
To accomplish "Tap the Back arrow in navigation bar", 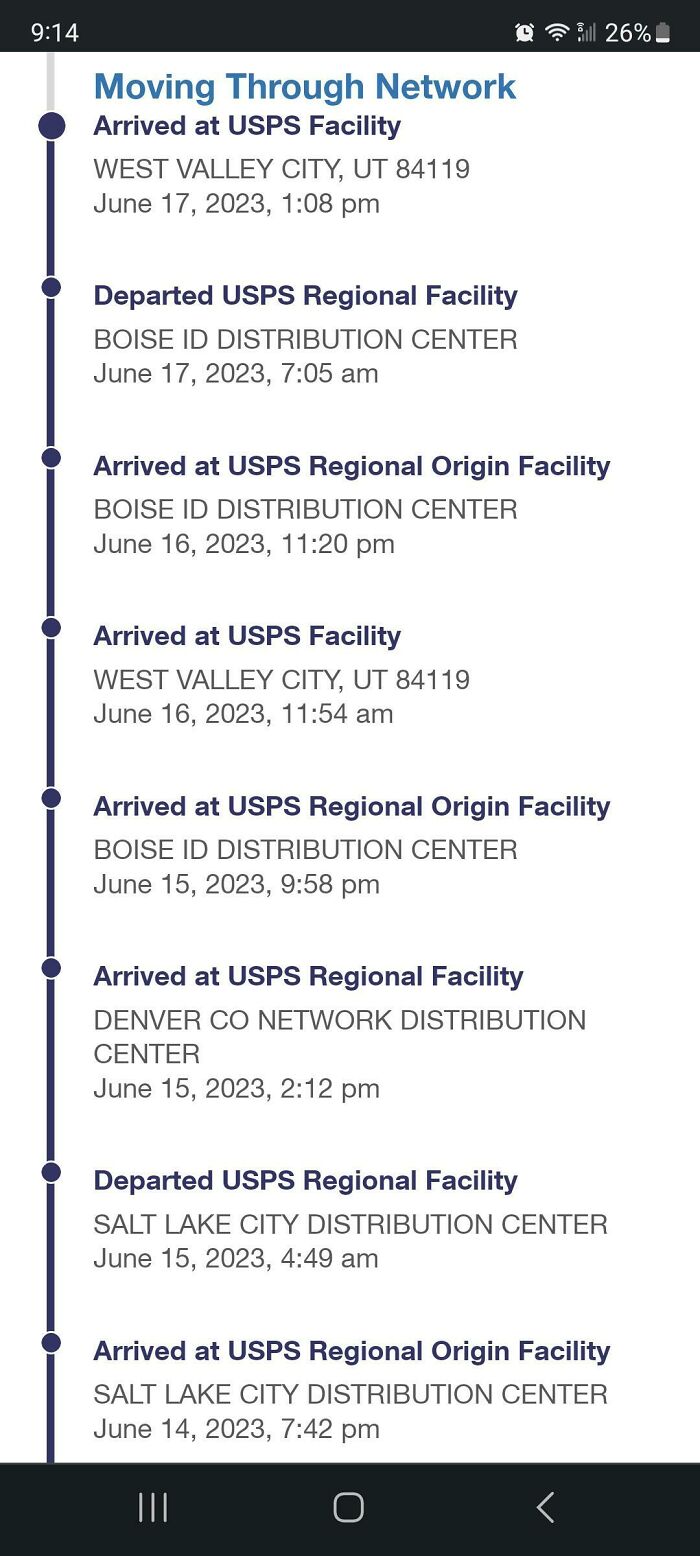I will pyautogui.click(x=545, y=1508).
